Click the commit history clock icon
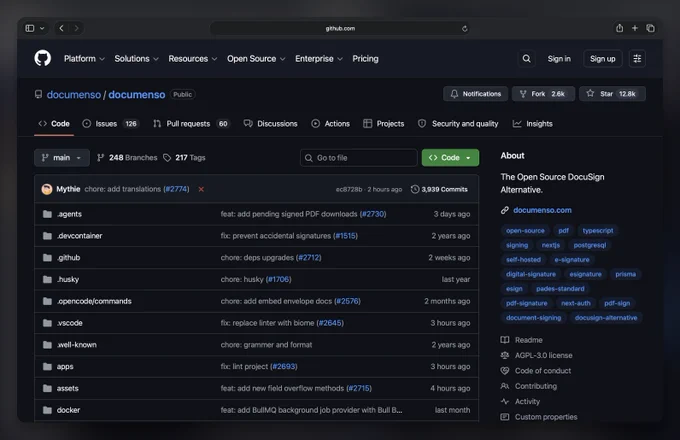680x440 pixels. [415, 189]
